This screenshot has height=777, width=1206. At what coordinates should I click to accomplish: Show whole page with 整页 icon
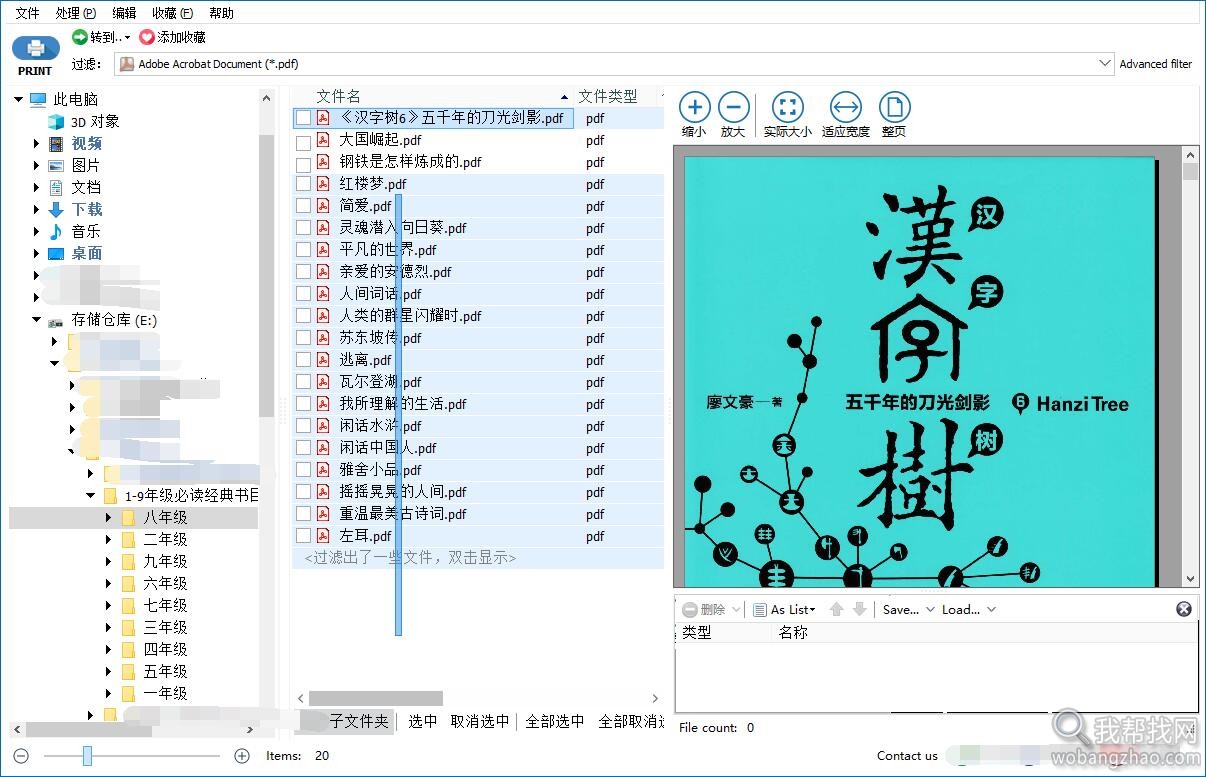tap(894, 107)
